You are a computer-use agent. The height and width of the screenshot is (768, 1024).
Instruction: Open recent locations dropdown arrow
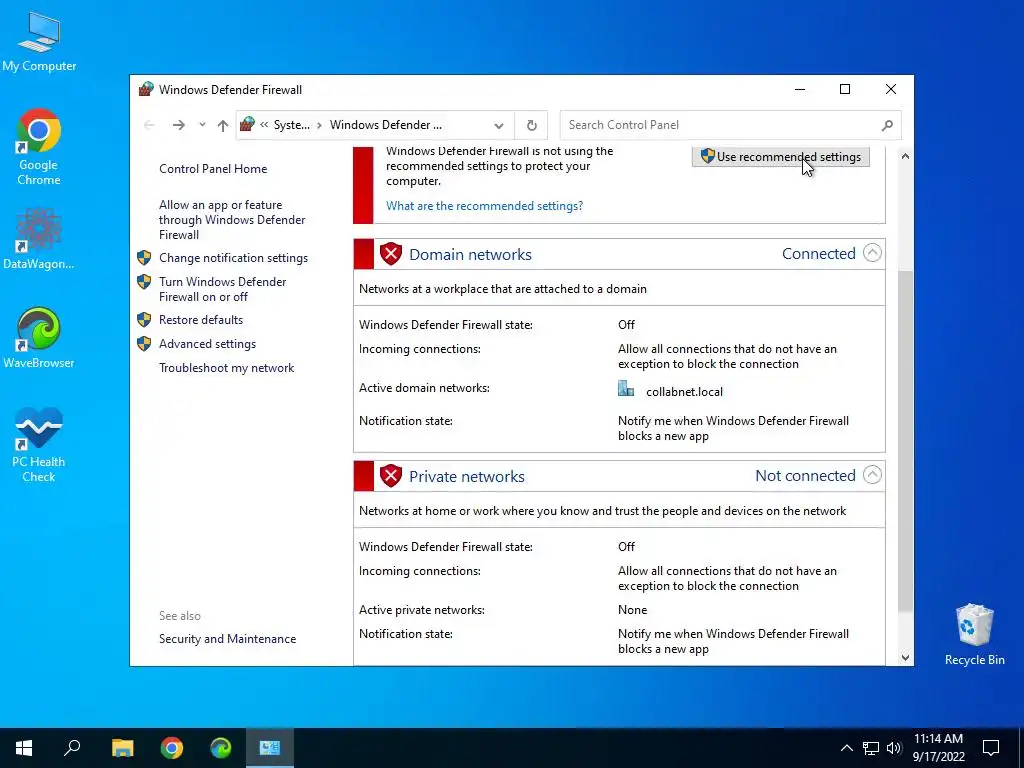click(202, 125)
